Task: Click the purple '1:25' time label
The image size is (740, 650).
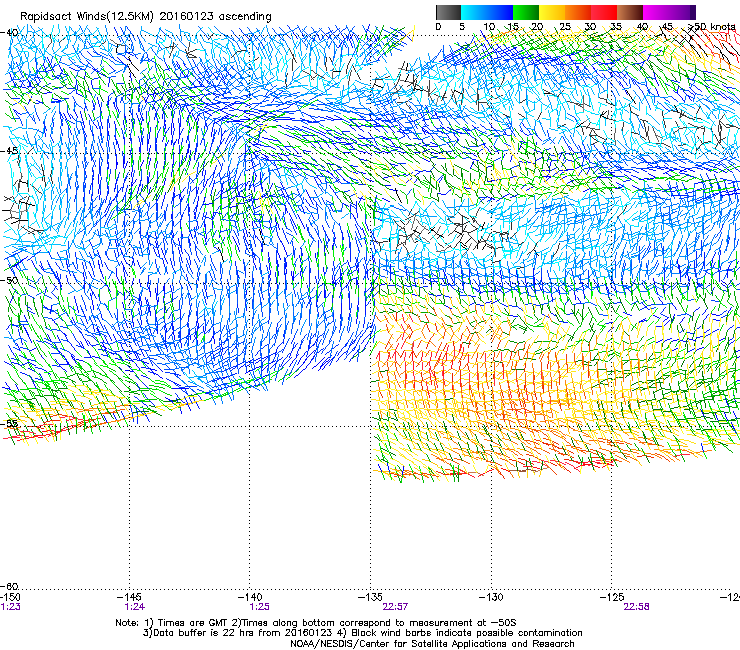Action: point(260,607)
